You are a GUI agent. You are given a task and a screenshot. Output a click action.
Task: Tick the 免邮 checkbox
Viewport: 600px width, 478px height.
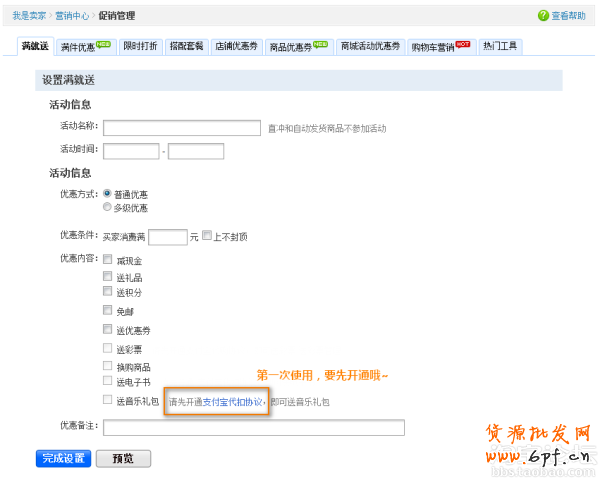pyautogui.click(x=108, y=312)
